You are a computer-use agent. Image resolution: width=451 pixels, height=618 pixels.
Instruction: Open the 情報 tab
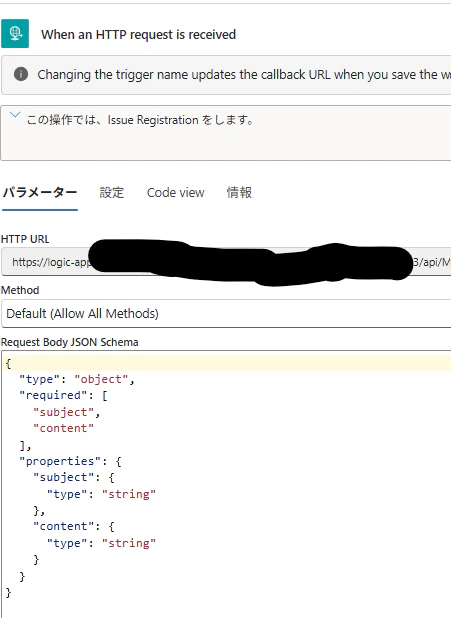pos(239,192)
